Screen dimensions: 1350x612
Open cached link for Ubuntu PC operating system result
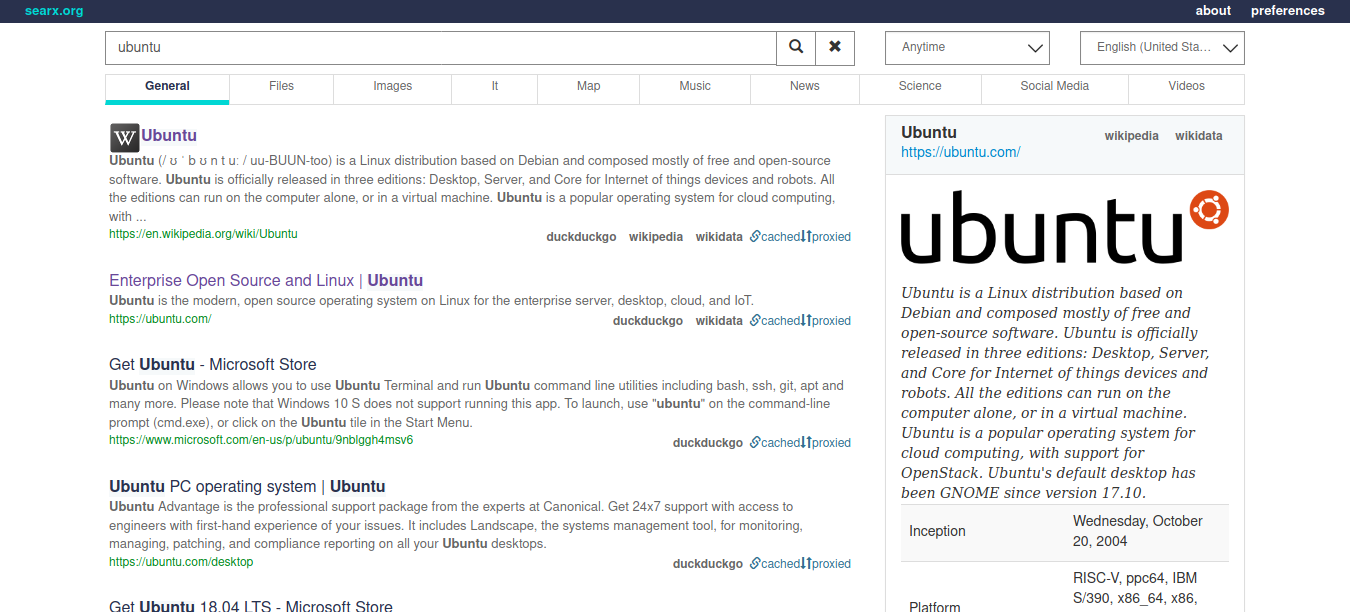pyautogui.click(x=775, y=564)
